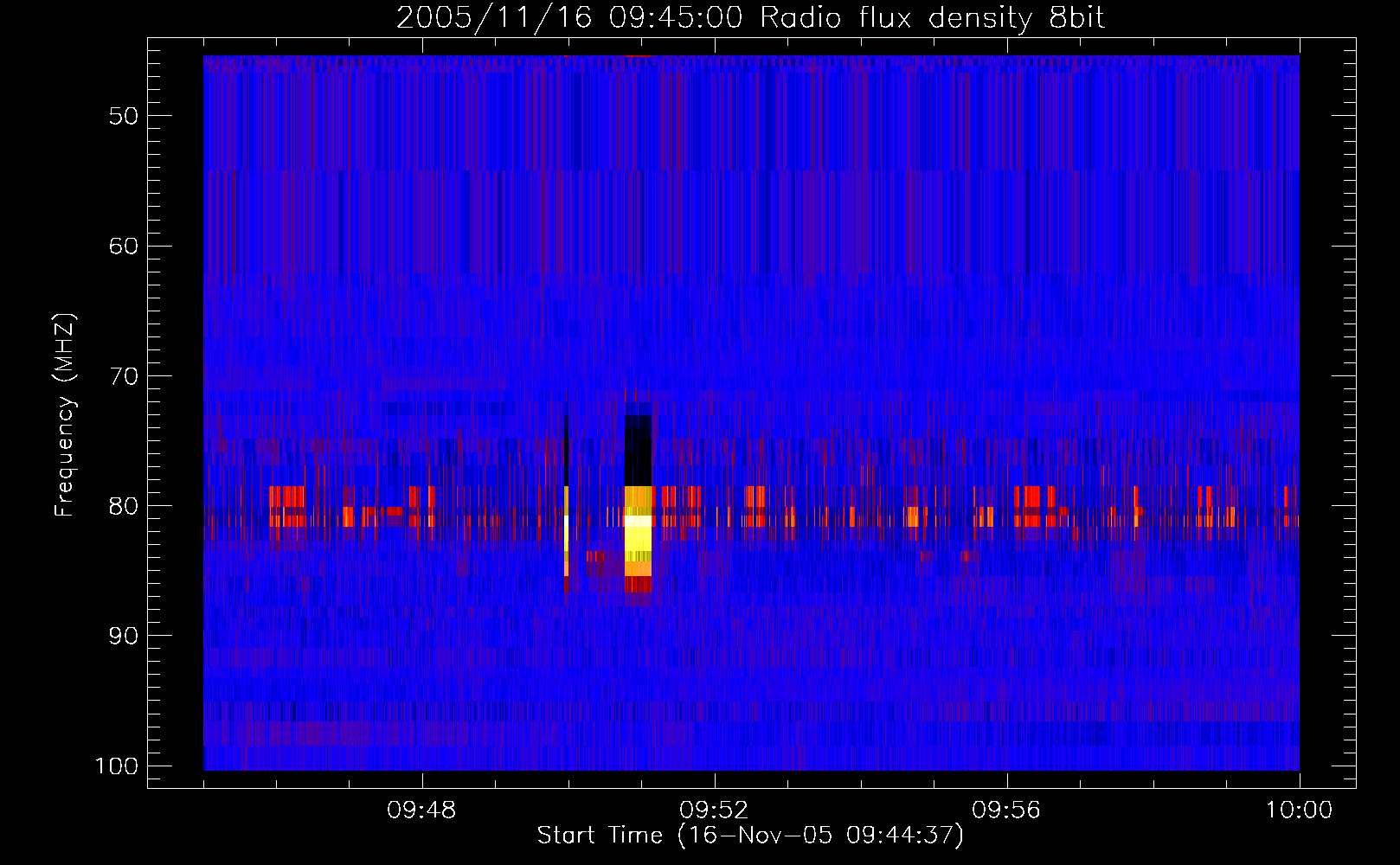1400x865 pixels.
Task: Select the Frequency (MHZ) axis label
Action: click(65, 415)
